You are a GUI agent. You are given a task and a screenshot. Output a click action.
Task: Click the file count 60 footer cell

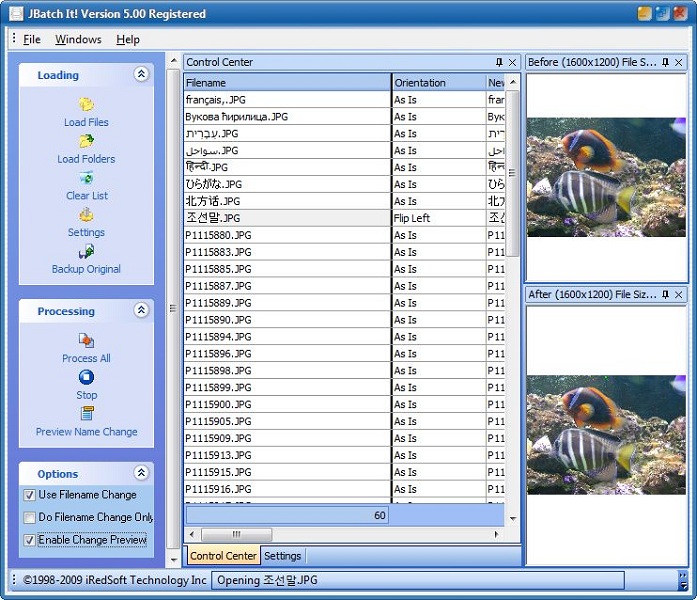click(x=287, y=516)
